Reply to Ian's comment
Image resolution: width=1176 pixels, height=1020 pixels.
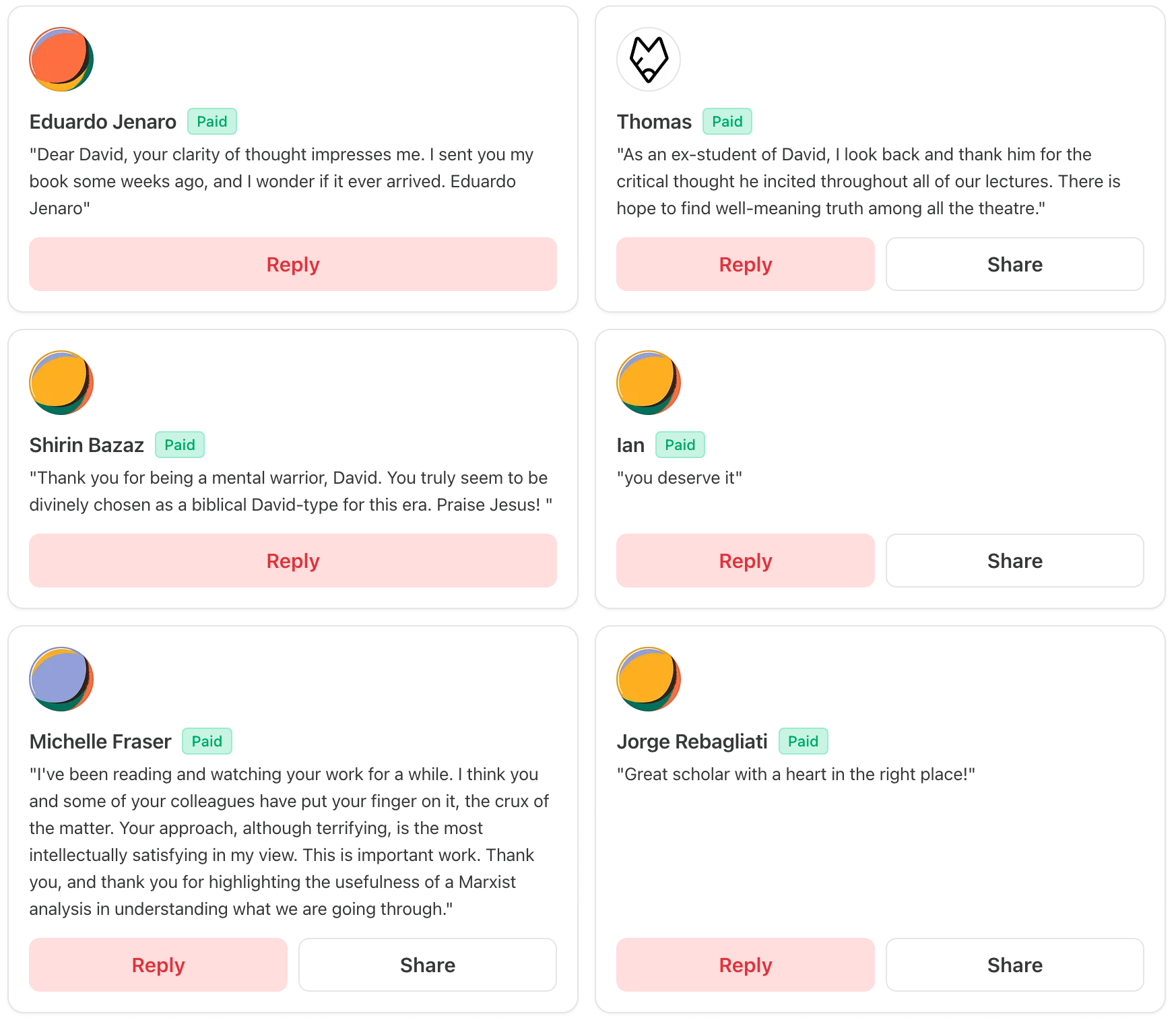click(745, 561)
